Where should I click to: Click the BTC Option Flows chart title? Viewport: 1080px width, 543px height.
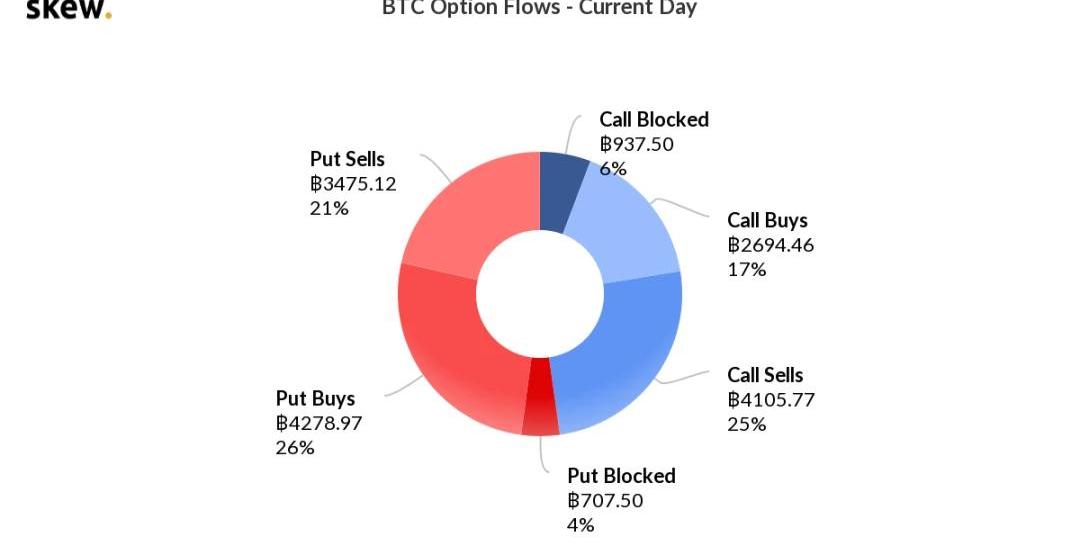pyautogui.click(x=539, y=8)
